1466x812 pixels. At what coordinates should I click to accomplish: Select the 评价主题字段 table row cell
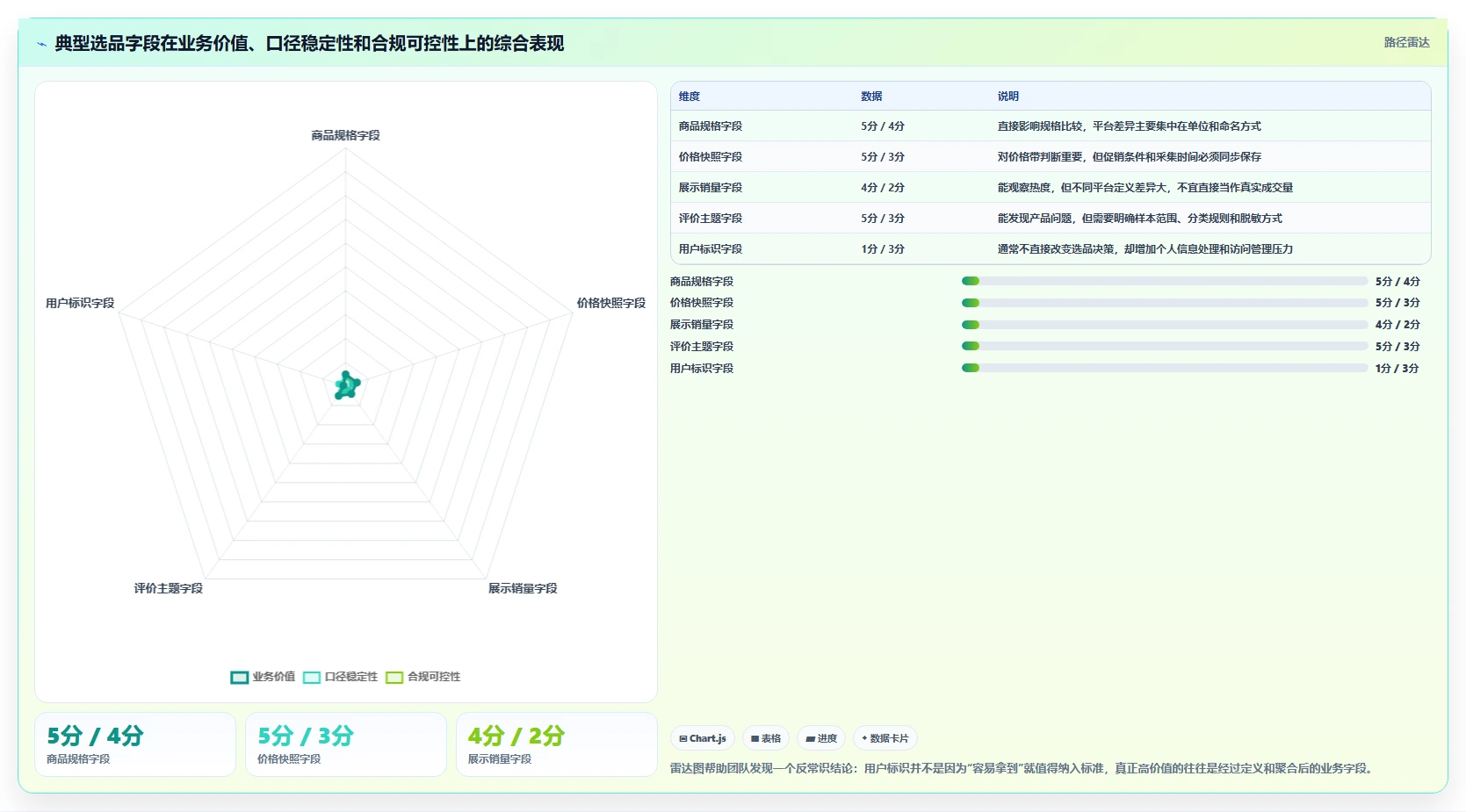pyautogui.click(x=711, y=219)
